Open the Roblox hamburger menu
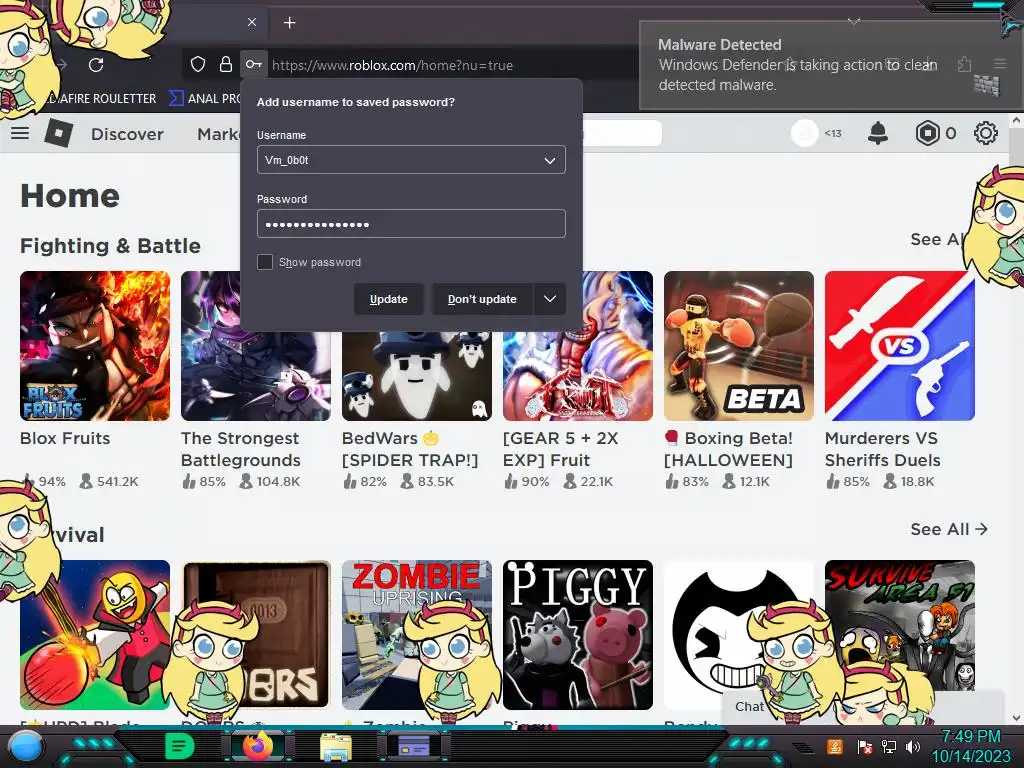The image size is (1024, 768). (20, 133)
